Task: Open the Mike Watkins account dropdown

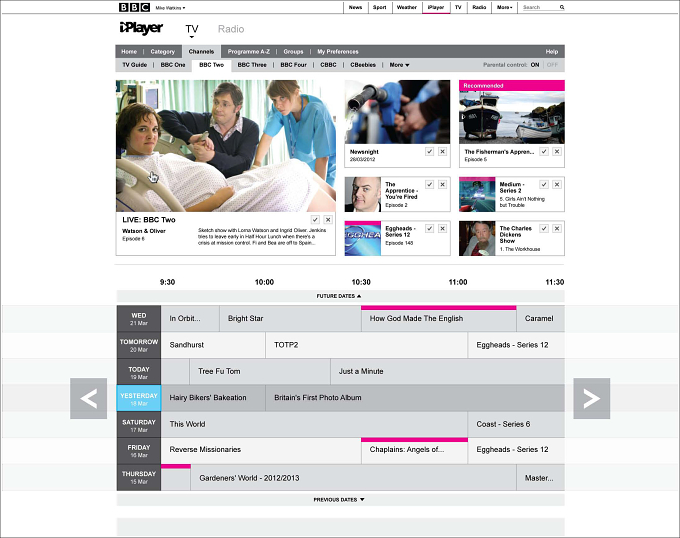Action: click(170, 8)
